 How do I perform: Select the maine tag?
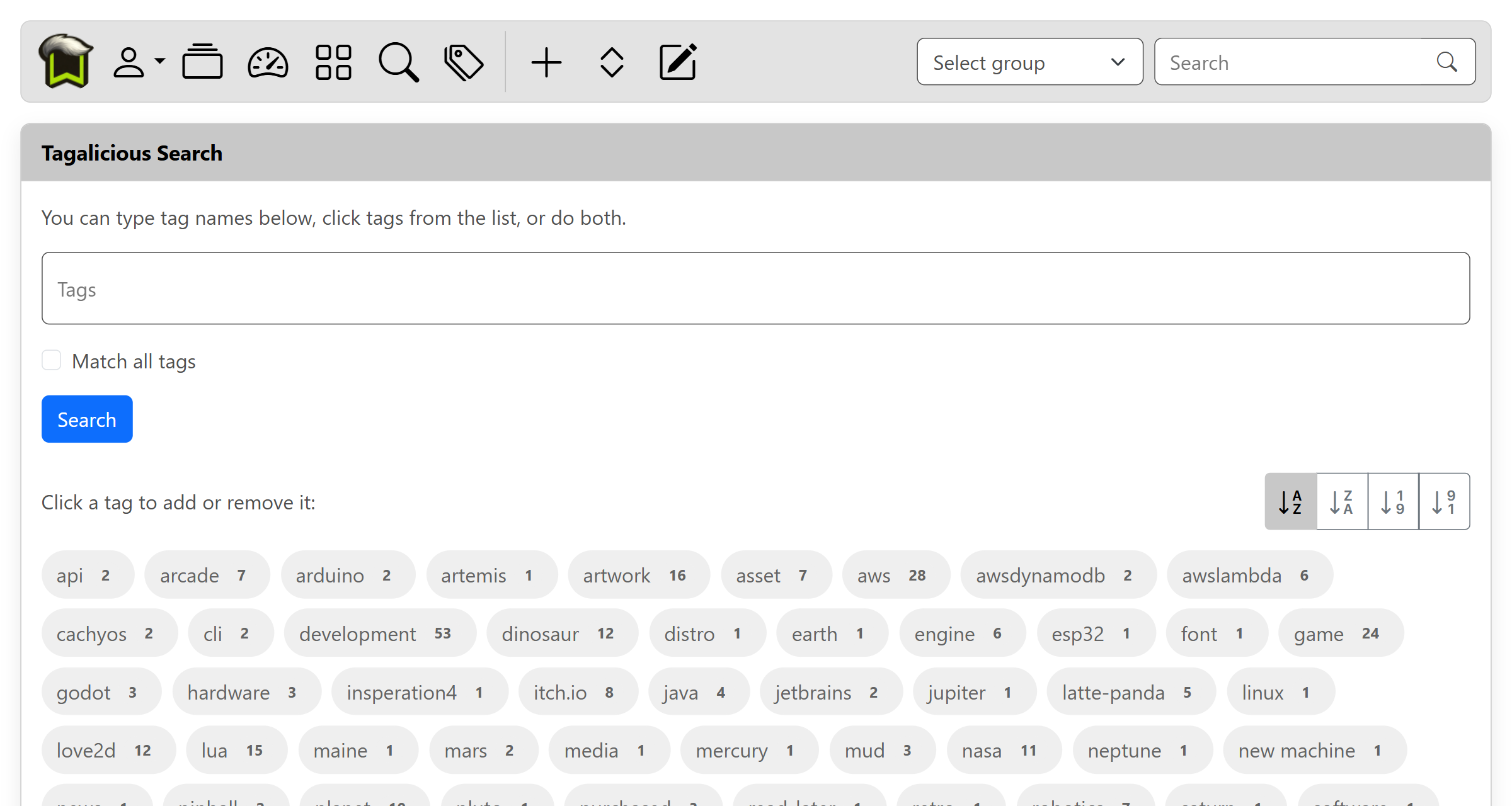[358, 750]
